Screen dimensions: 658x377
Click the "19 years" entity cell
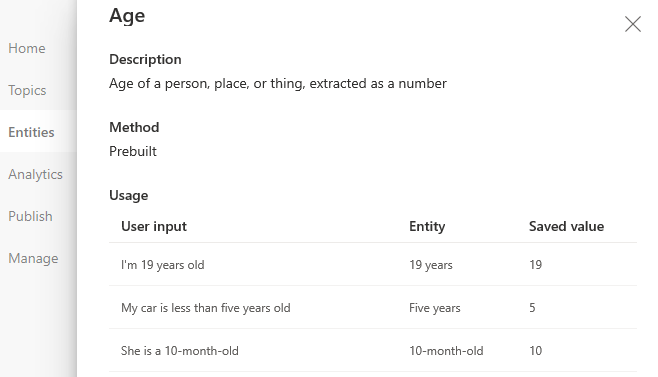click(431, 265)
